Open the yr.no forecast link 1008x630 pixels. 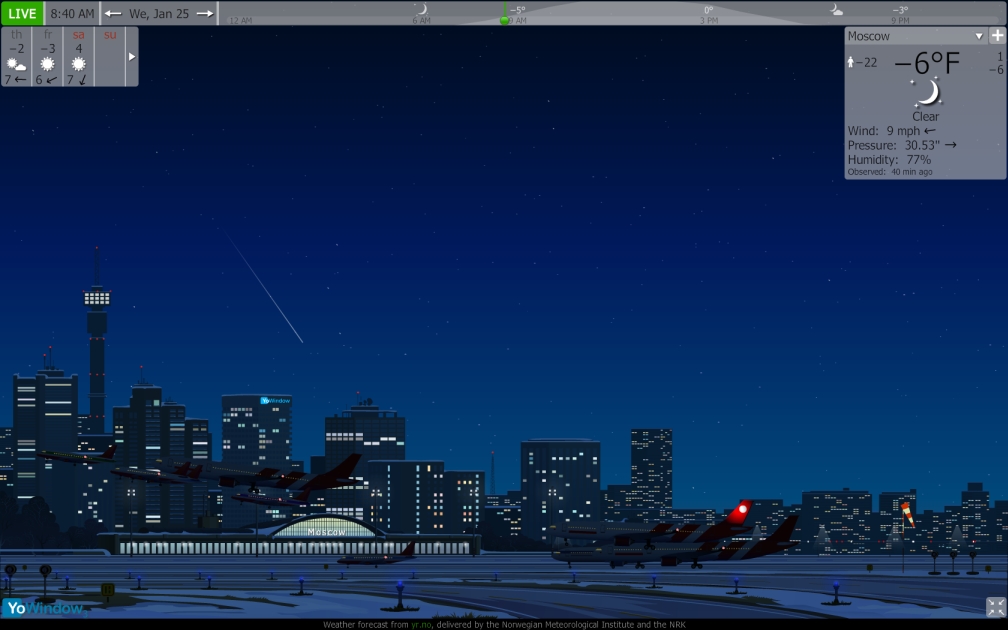(x=420, y=624)
